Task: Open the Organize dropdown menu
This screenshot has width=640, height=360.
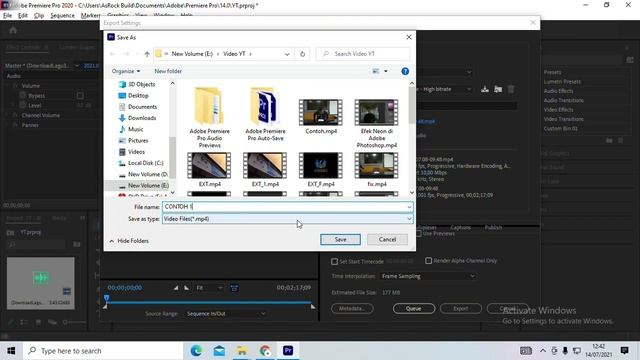Action: click(x=126, y=71)
